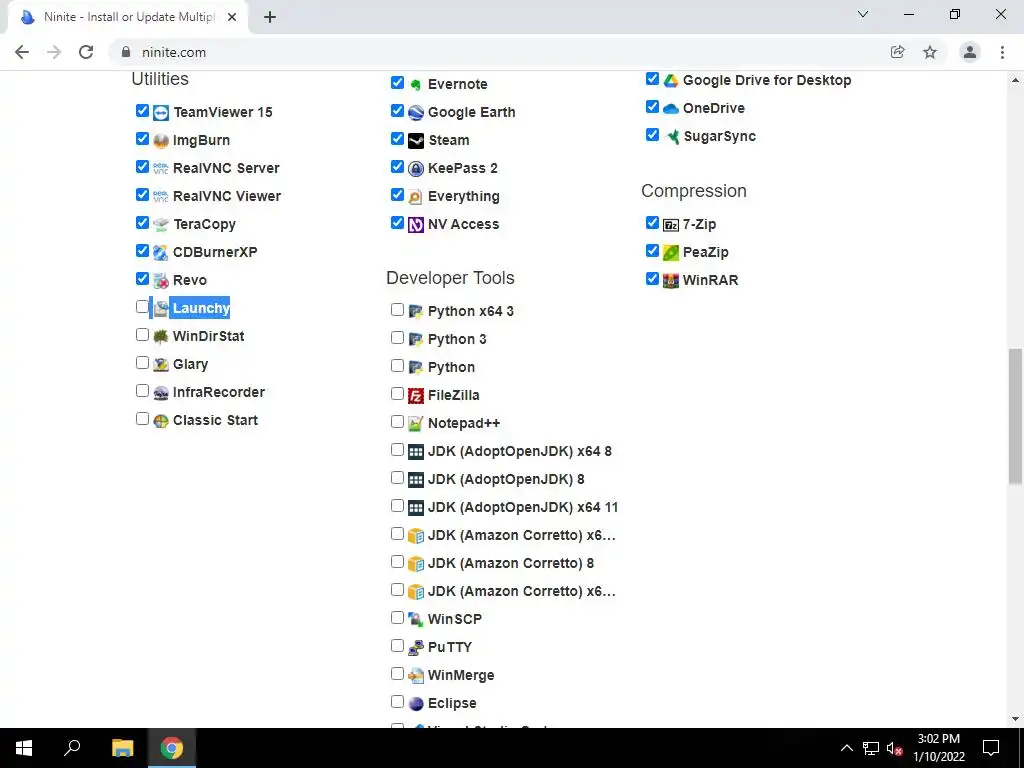Reload the Ninite page
The height and width of the screenshot is (768, 1024).
tap(86, 52)
